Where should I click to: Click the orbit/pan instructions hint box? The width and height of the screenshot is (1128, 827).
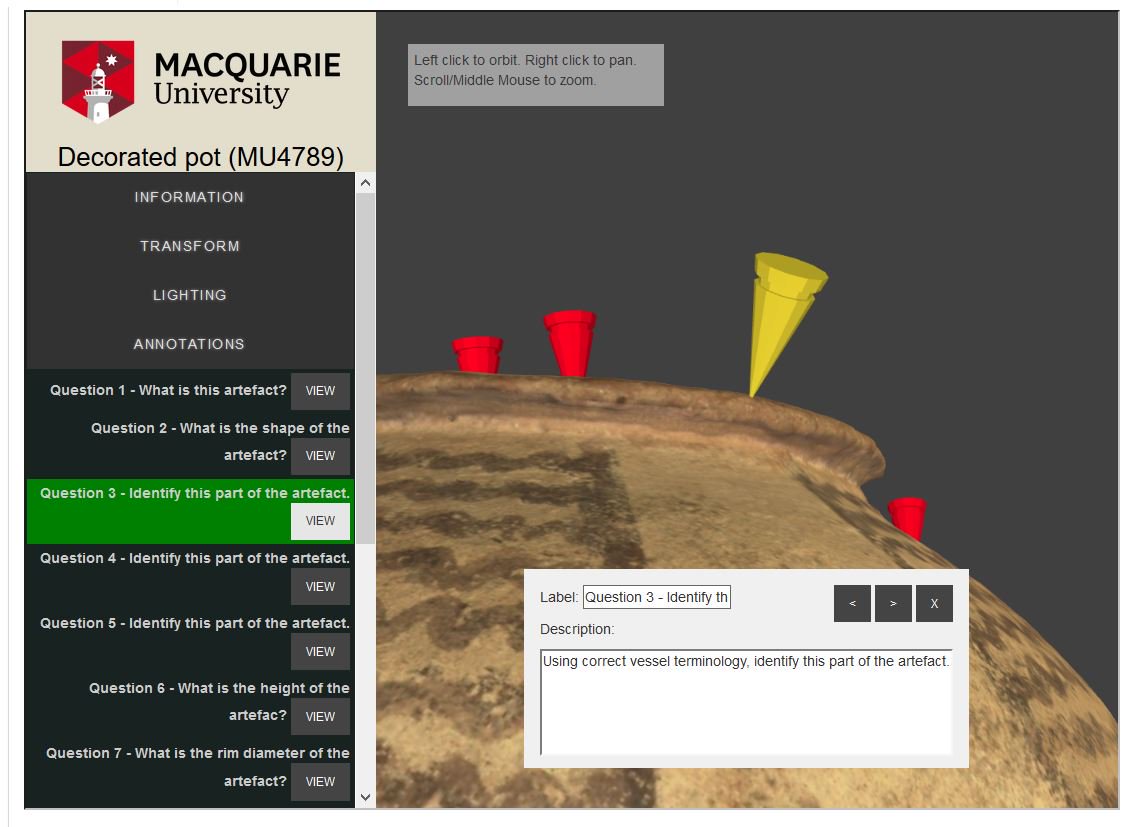coord(536,75)
